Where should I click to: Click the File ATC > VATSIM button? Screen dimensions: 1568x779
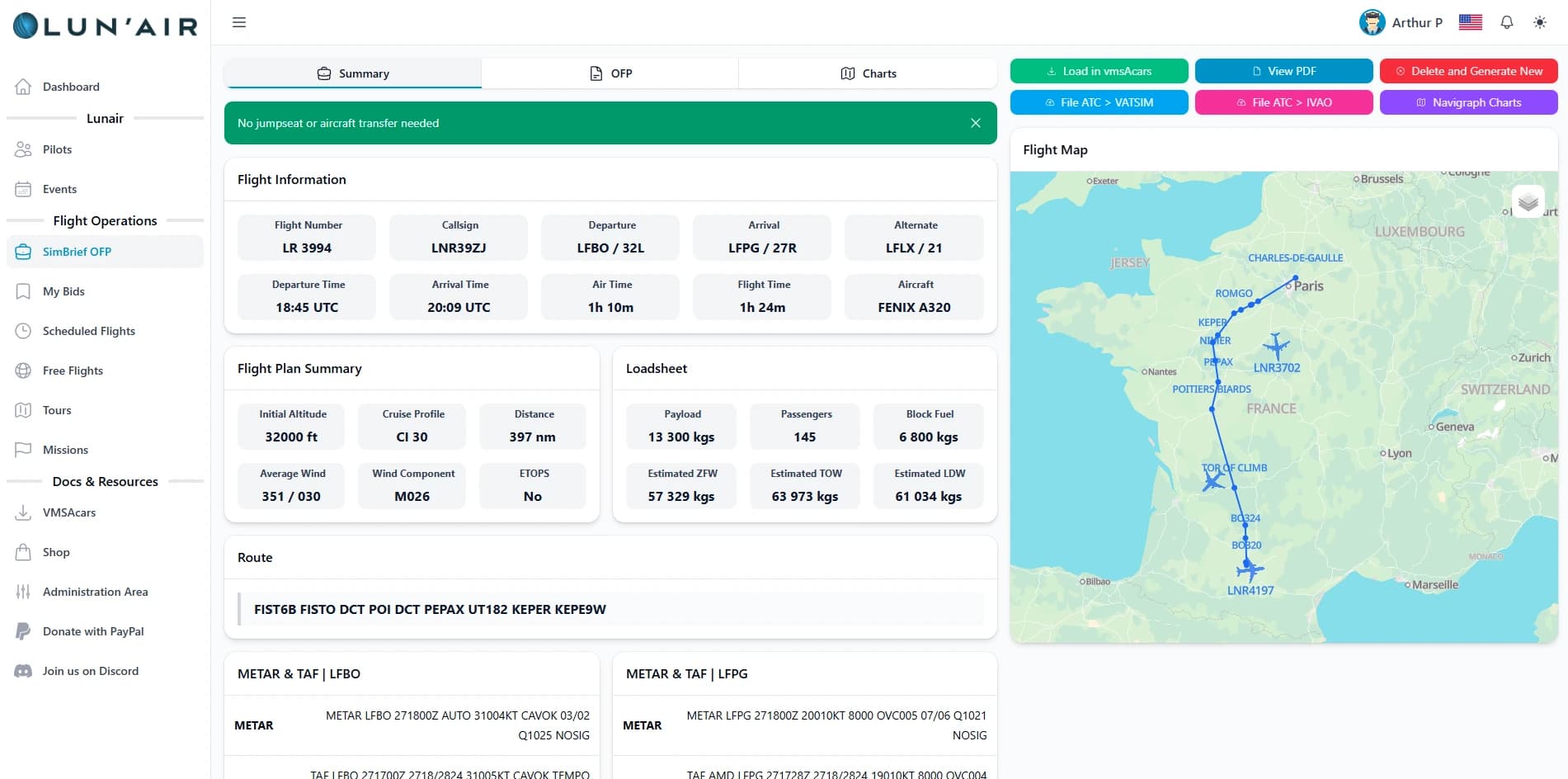1099,102
